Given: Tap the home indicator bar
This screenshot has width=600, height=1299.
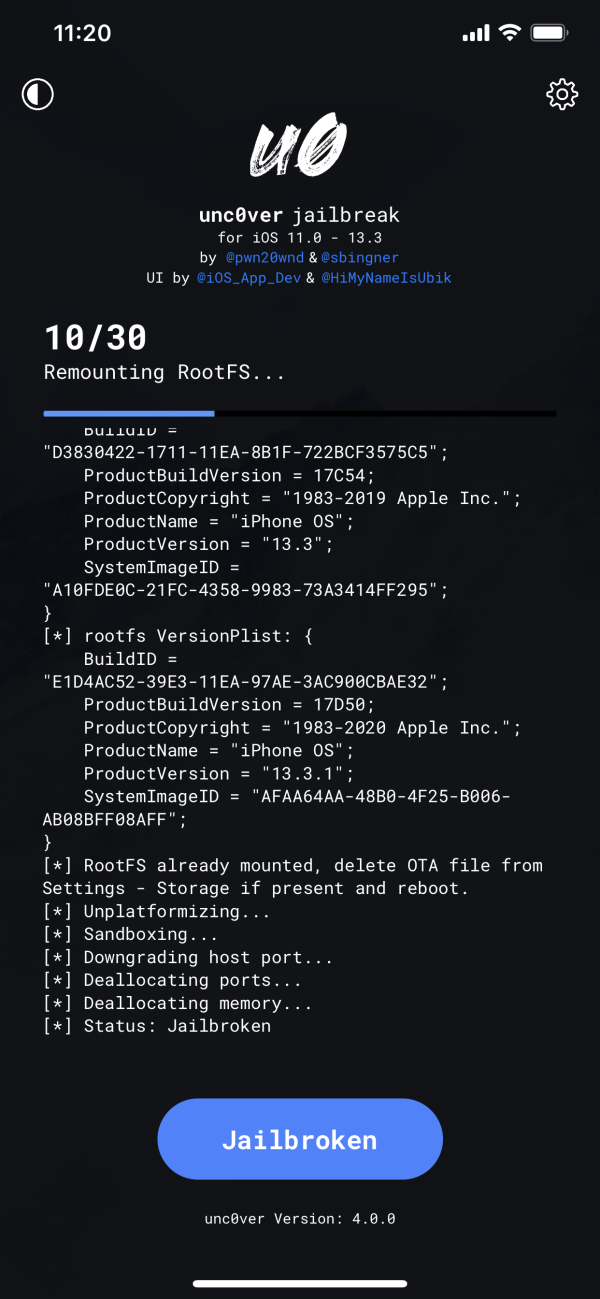Looking at the screenshot, I should 299,1283.
